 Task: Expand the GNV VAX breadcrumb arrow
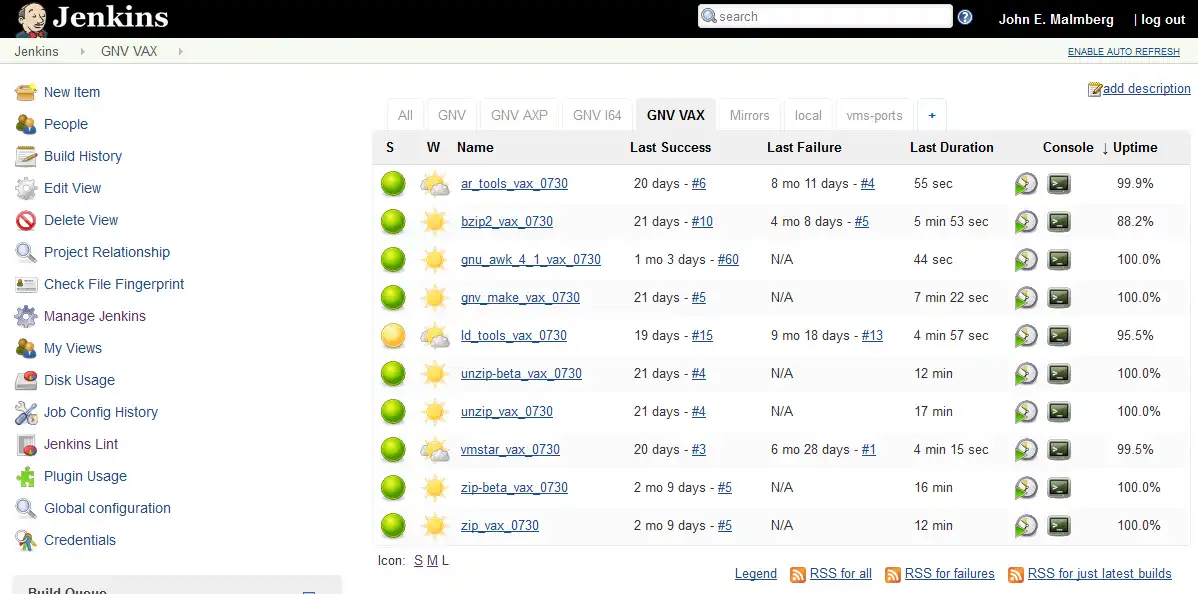[x=180, y=51]
